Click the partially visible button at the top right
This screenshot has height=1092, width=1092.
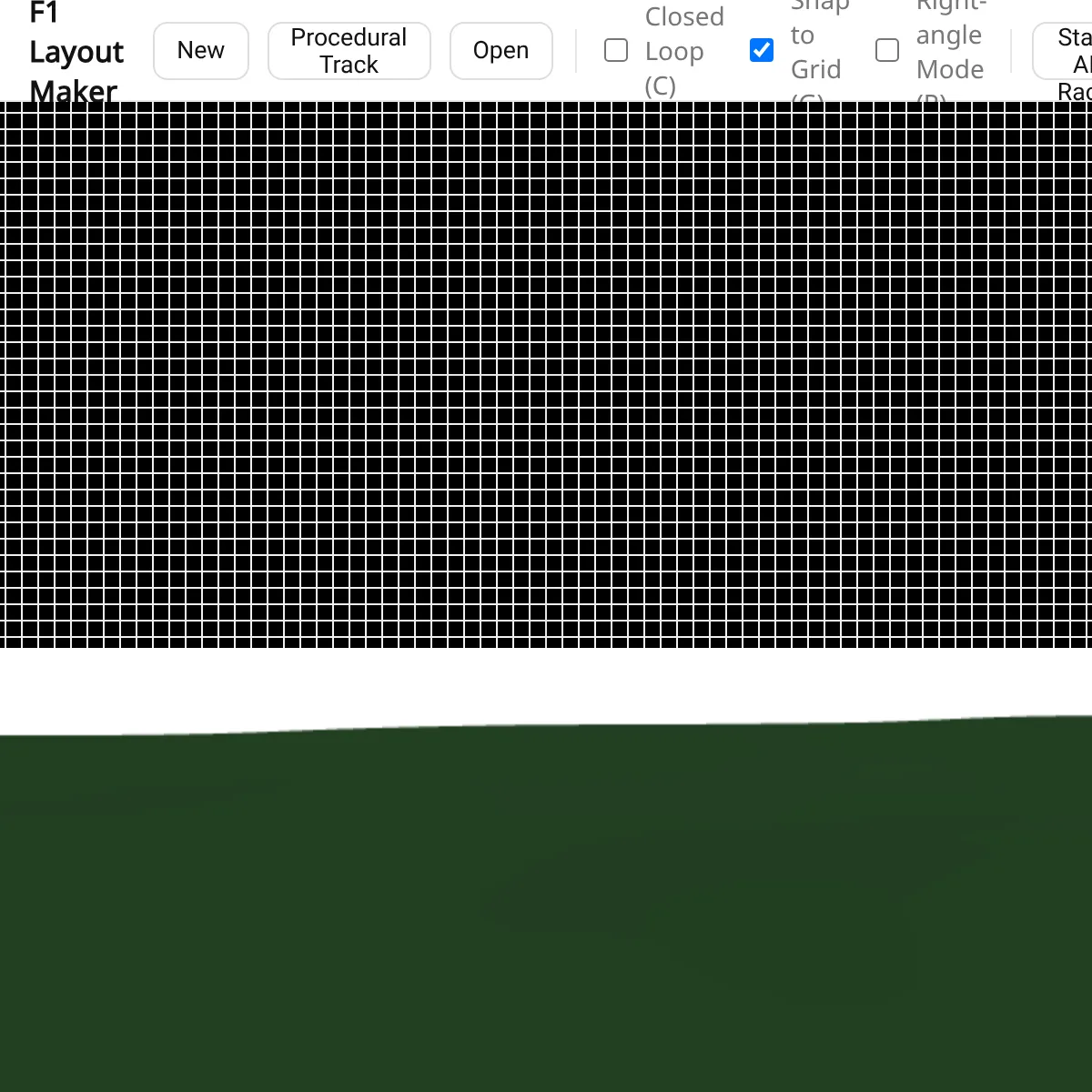tap(1069, 50)
